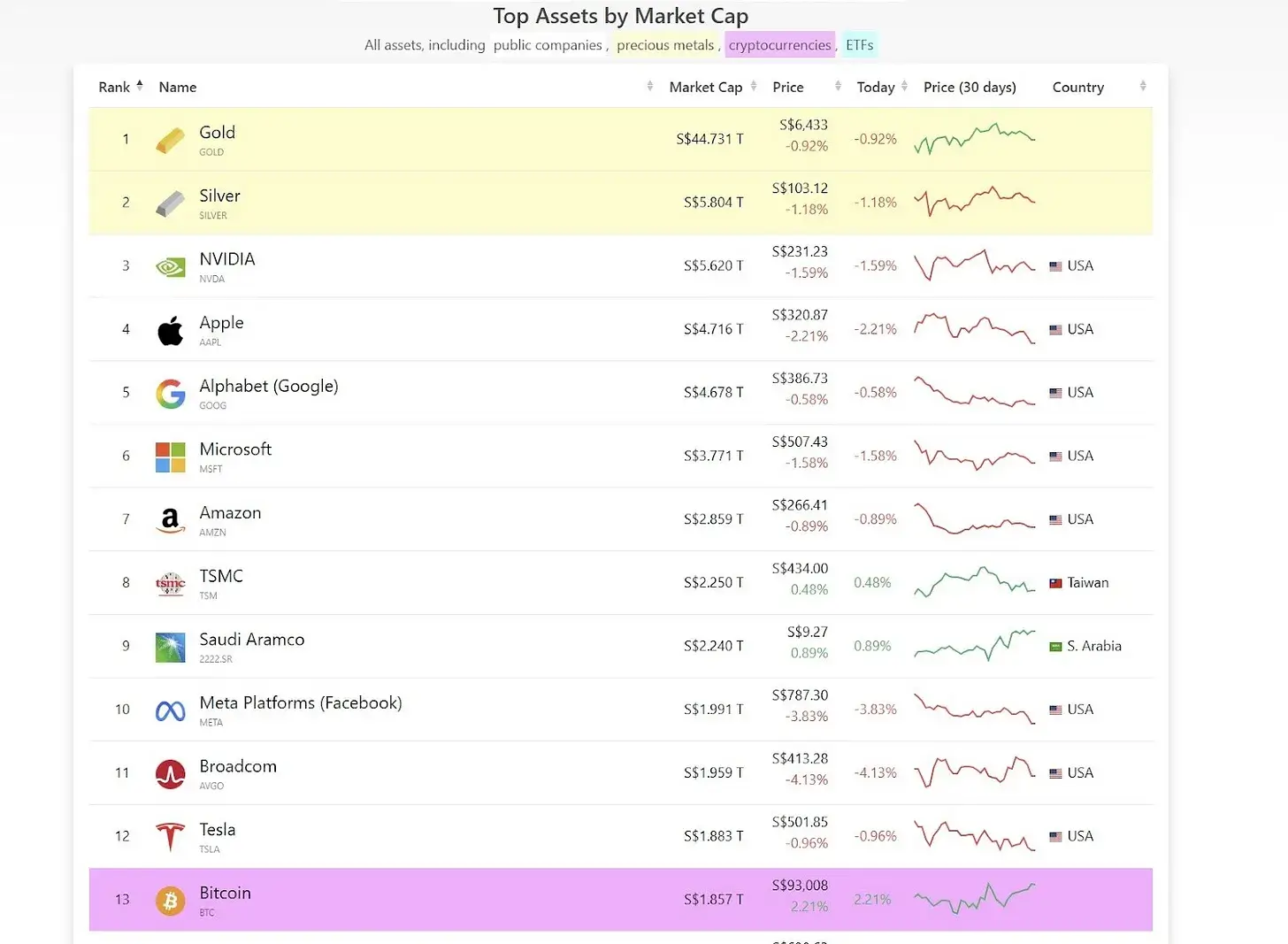This screenshot has height=944, width=1288.
Task: Click the Tesla logo icon
Action: click(x=170, y=837)
